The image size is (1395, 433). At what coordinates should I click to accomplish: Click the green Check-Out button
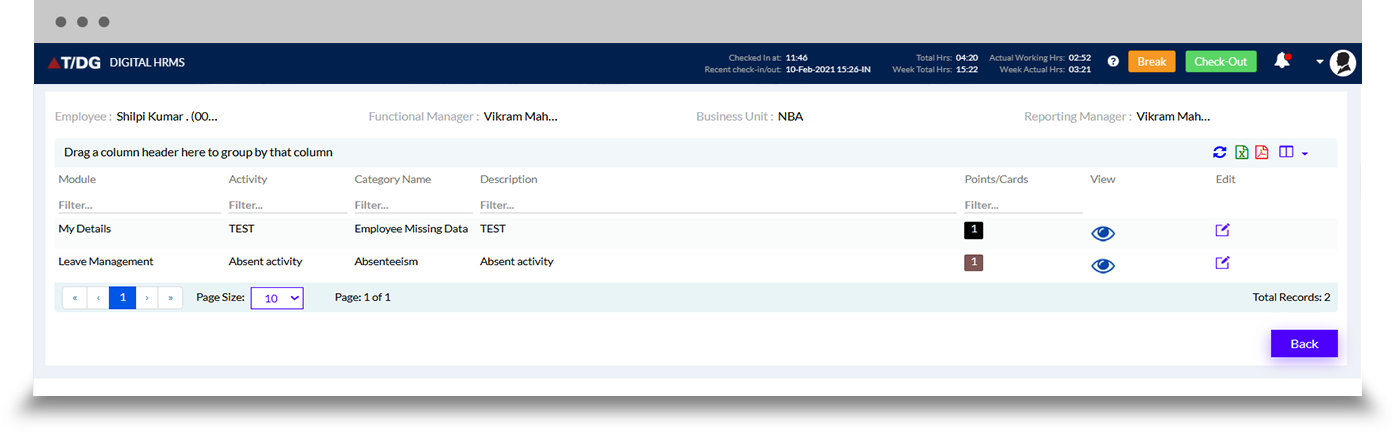click(x=1221, y=62)
